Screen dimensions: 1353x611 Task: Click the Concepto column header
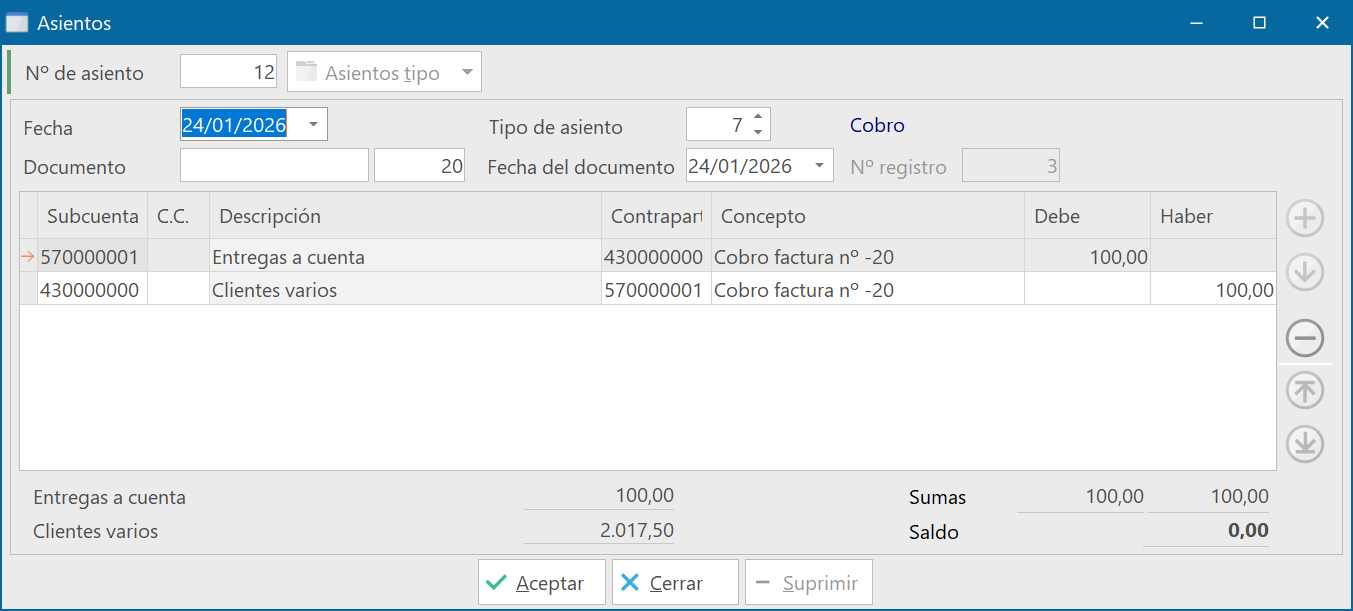tap(866, 216)
